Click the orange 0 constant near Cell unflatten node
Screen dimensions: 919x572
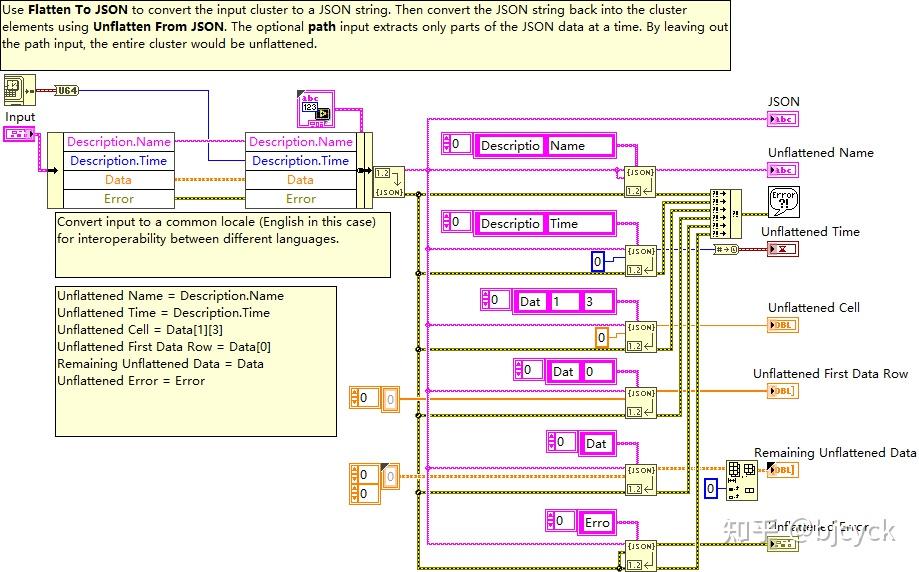(602, 338)
